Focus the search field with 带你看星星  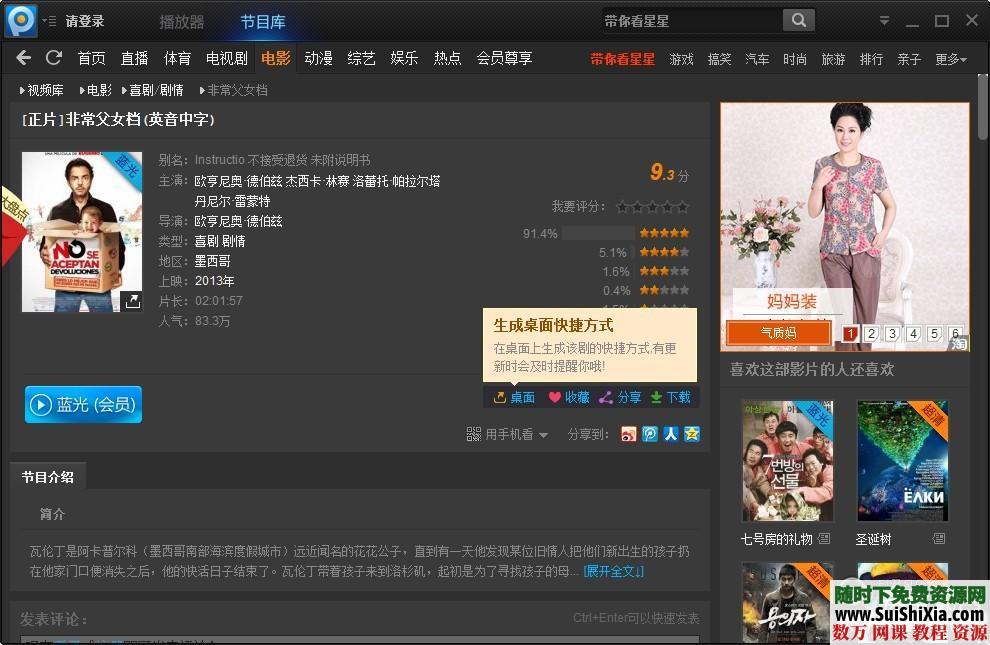tap(691, 21)
